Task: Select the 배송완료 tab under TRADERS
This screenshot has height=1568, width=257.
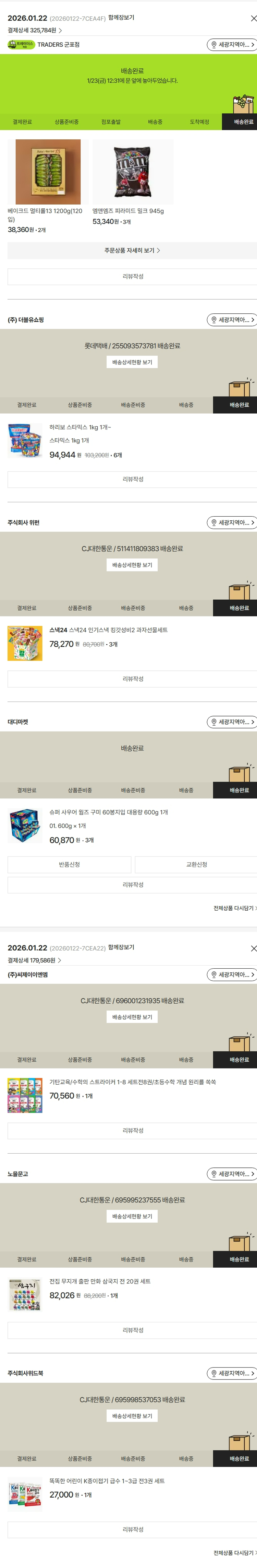Action: click(244, 122)
